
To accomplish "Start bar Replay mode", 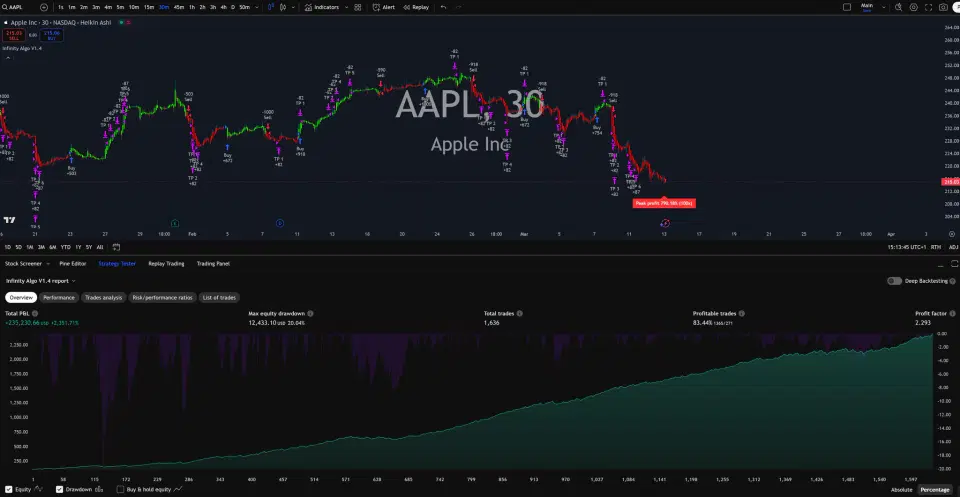I will [416, 7].
